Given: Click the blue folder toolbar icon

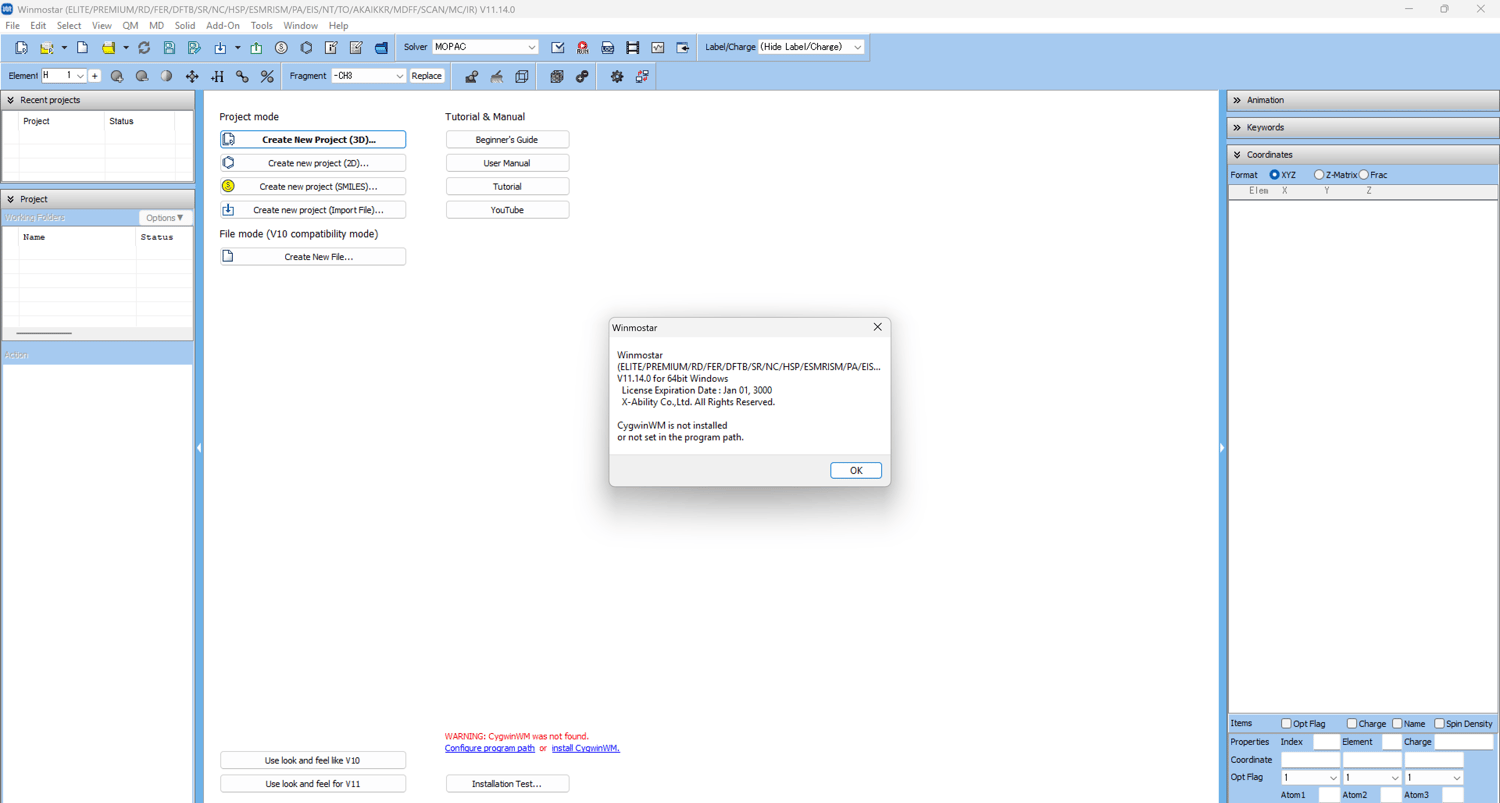Looking at the screenshot, I should (381, 48).
